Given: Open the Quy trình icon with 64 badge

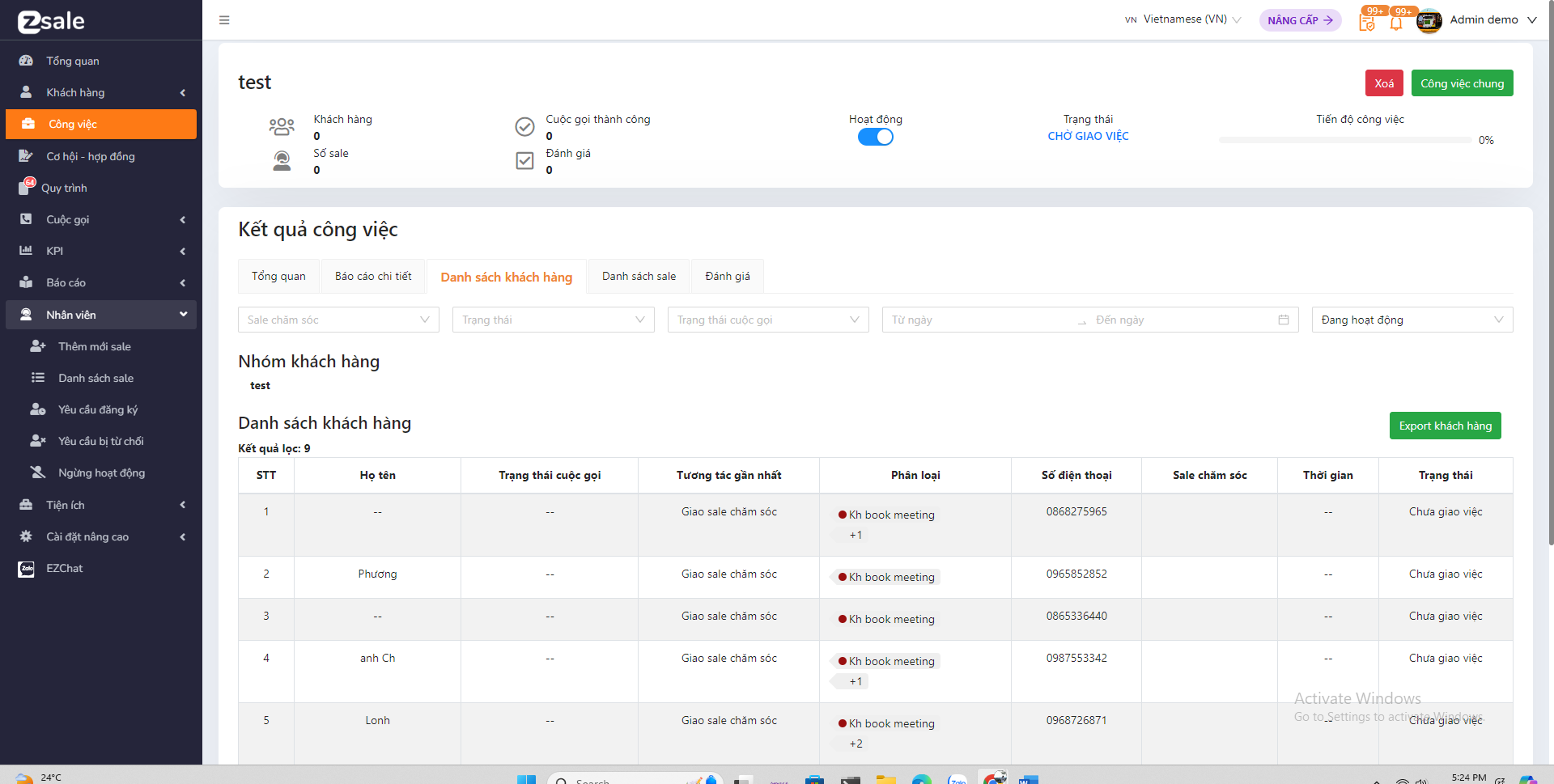Looking at the screenshot, I should coord(26,187).
